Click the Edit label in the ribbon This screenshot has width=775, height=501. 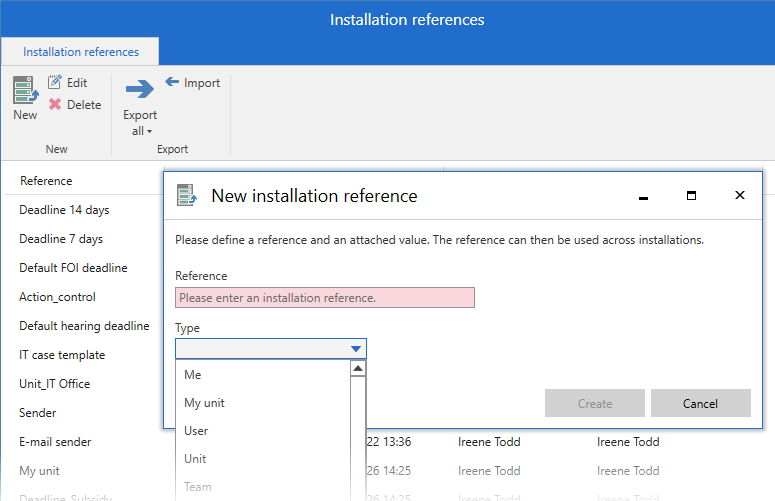click(x=77, y=83)
